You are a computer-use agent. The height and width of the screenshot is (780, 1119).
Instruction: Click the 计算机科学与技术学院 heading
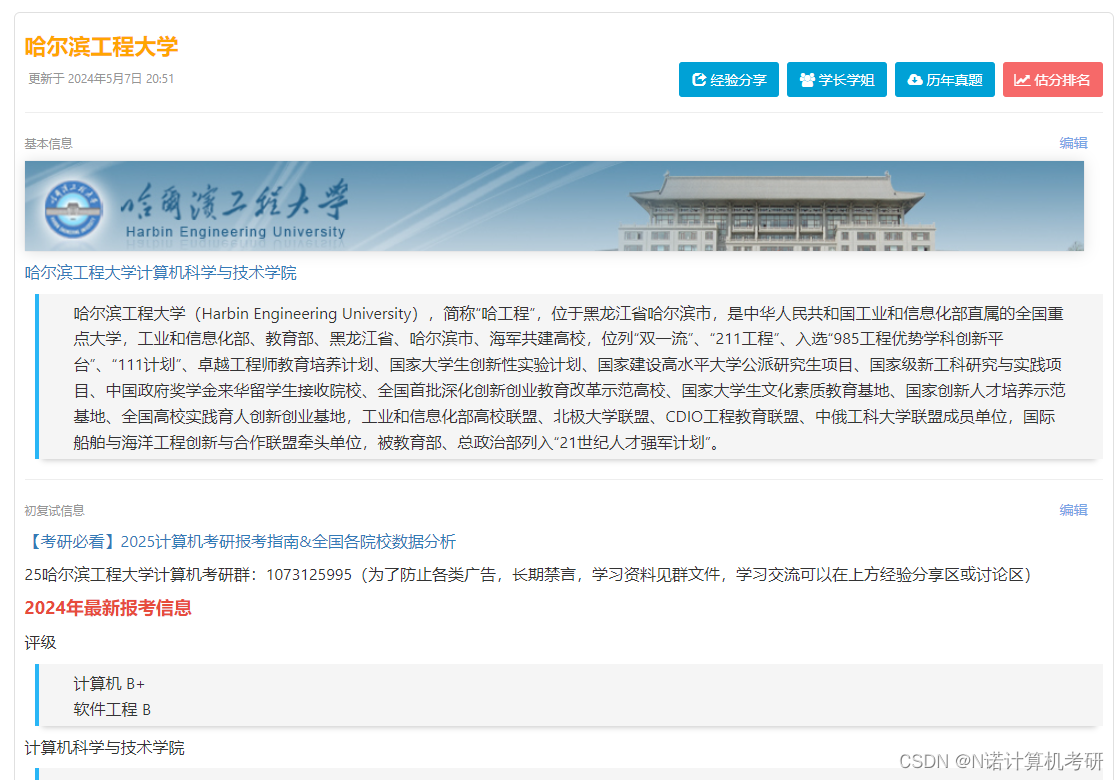click(104, 747)
